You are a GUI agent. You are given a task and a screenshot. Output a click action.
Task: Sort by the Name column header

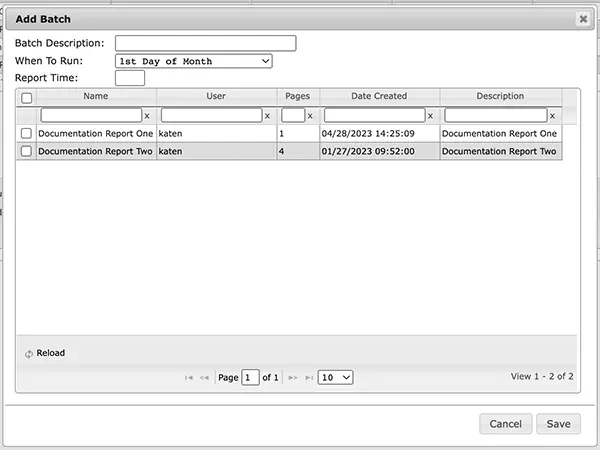pyautogui.click(x=96, y=96)
